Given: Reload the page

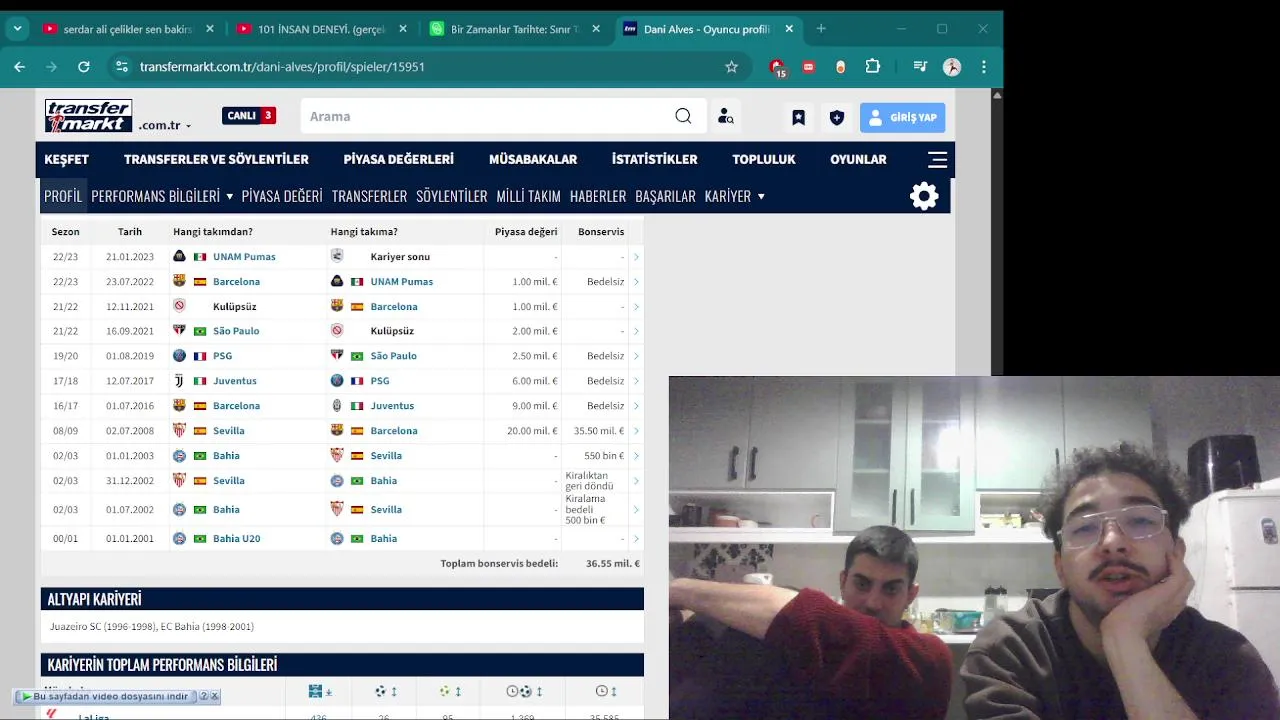Looking at the screenshot, I should pyautogui.click(x=84, y=67).
